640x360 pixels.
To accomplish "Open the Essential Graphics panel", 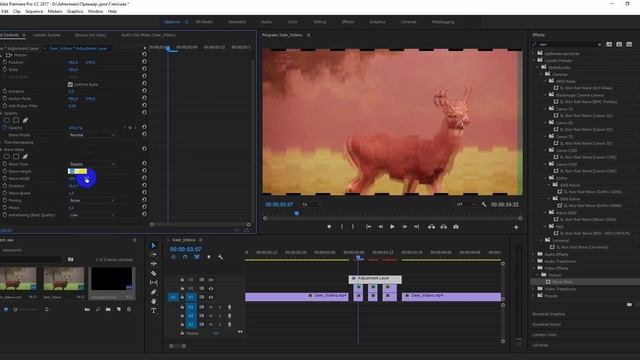I will click(x=549, y=314).
